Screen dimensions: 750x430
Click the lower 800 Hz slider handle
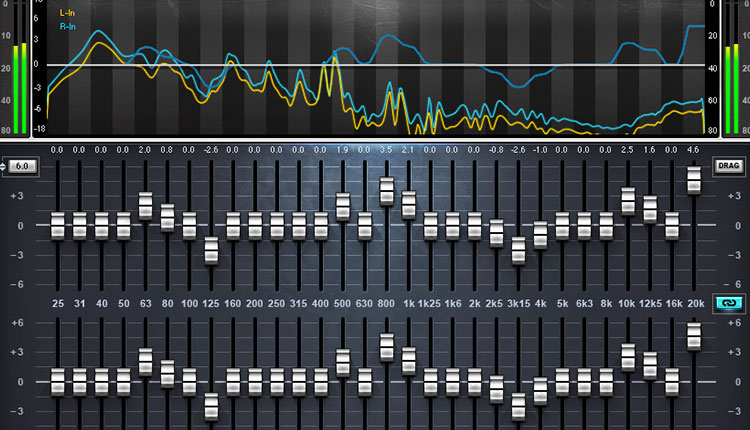[x=387, y=346]
